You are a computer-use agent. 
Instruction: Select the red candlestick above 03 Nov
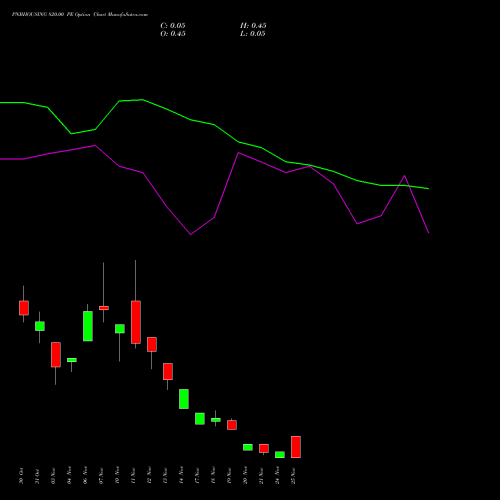coord(56,355)
